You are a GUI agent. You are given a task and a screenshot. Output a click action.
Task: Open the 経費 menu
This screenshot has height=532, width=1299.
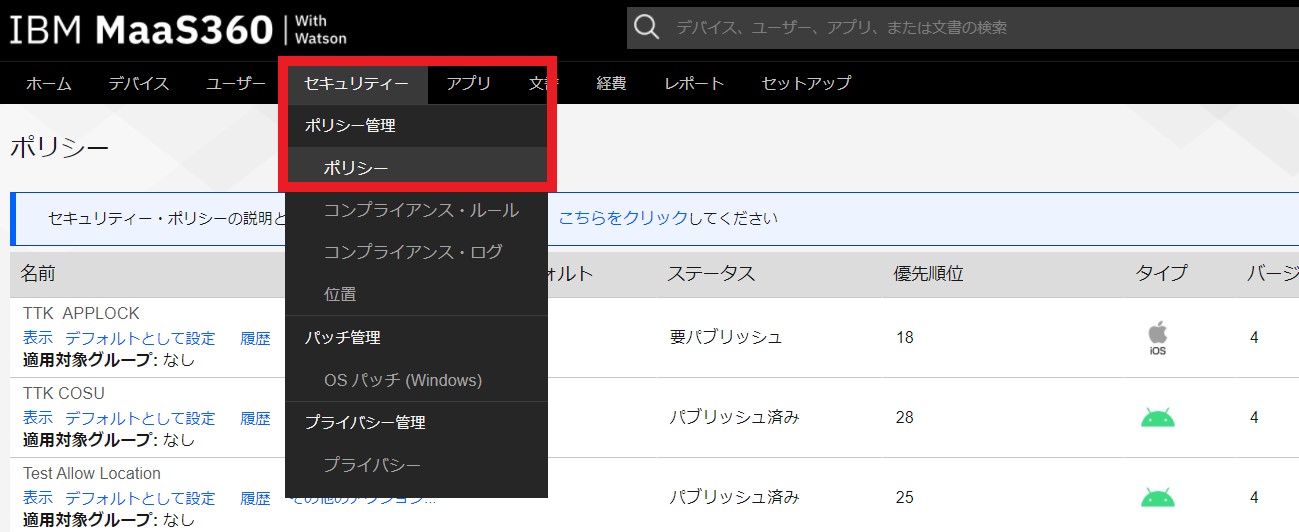coord(611,83)
